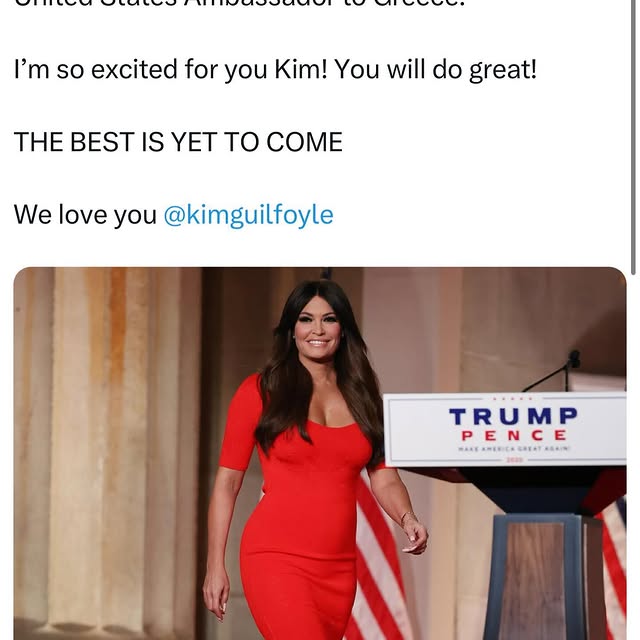Click the 'We love you' text
Viewport: 640px width, 640px height.
click(x=85, y=215)
